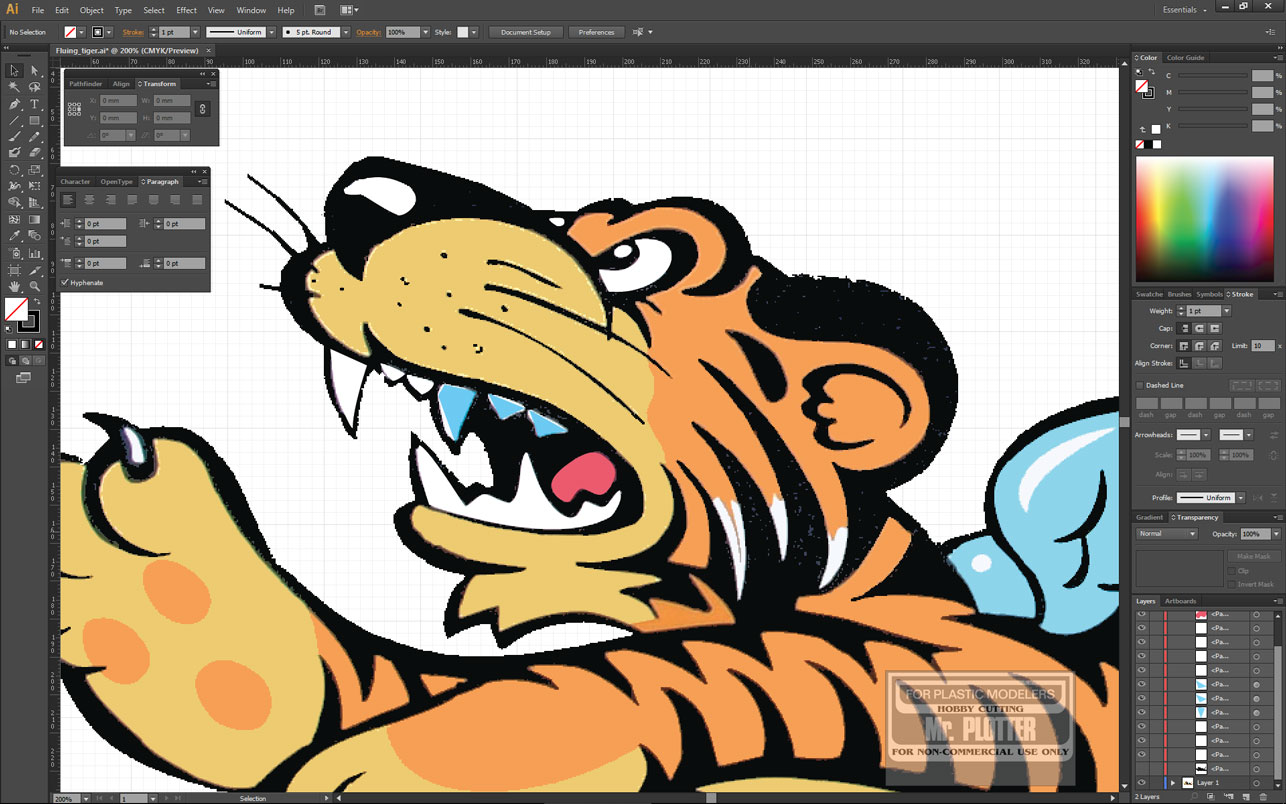This screenshot has height=804, width=1286.
Task: Open stroke weight dropdown in control bar
Action: tap(194, 32)
